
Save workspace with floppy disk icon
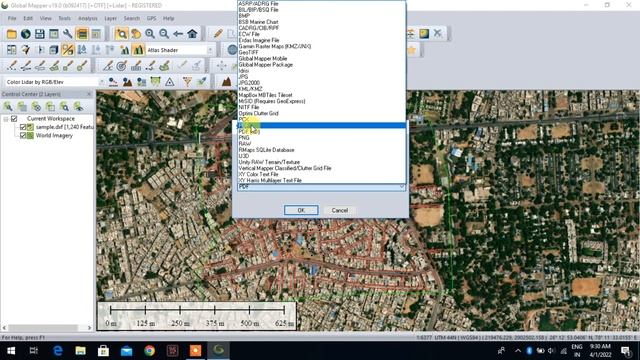[x=40, y=34]
